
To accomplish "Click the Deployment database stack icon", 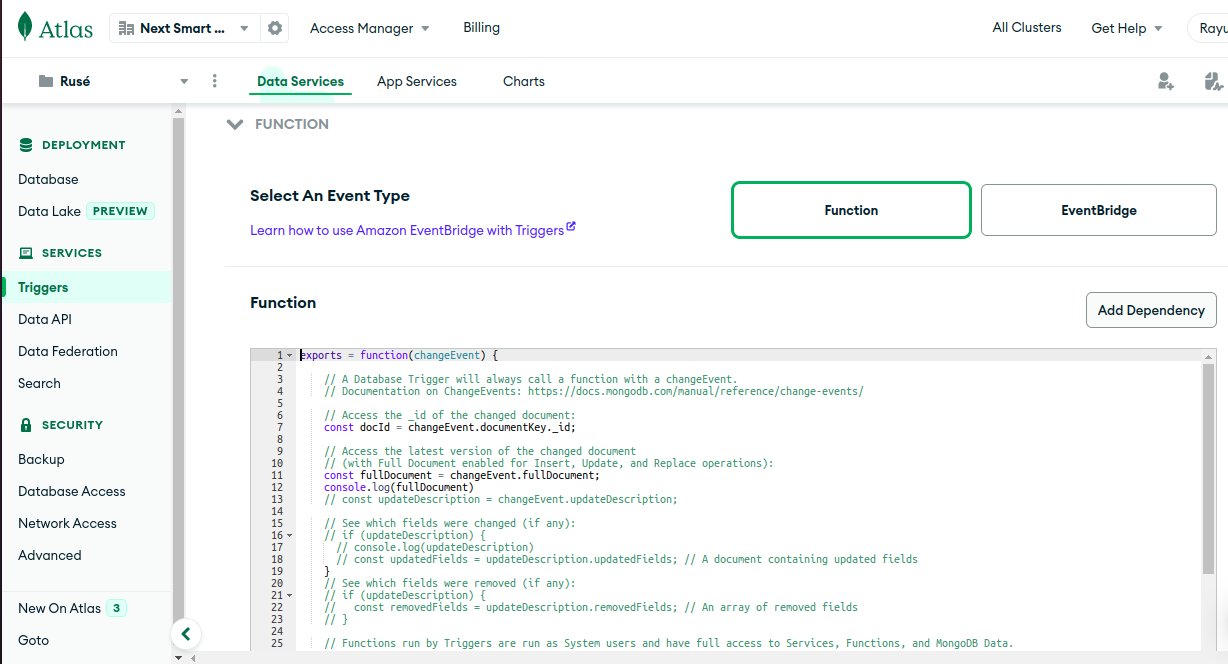I will point(26,145).
